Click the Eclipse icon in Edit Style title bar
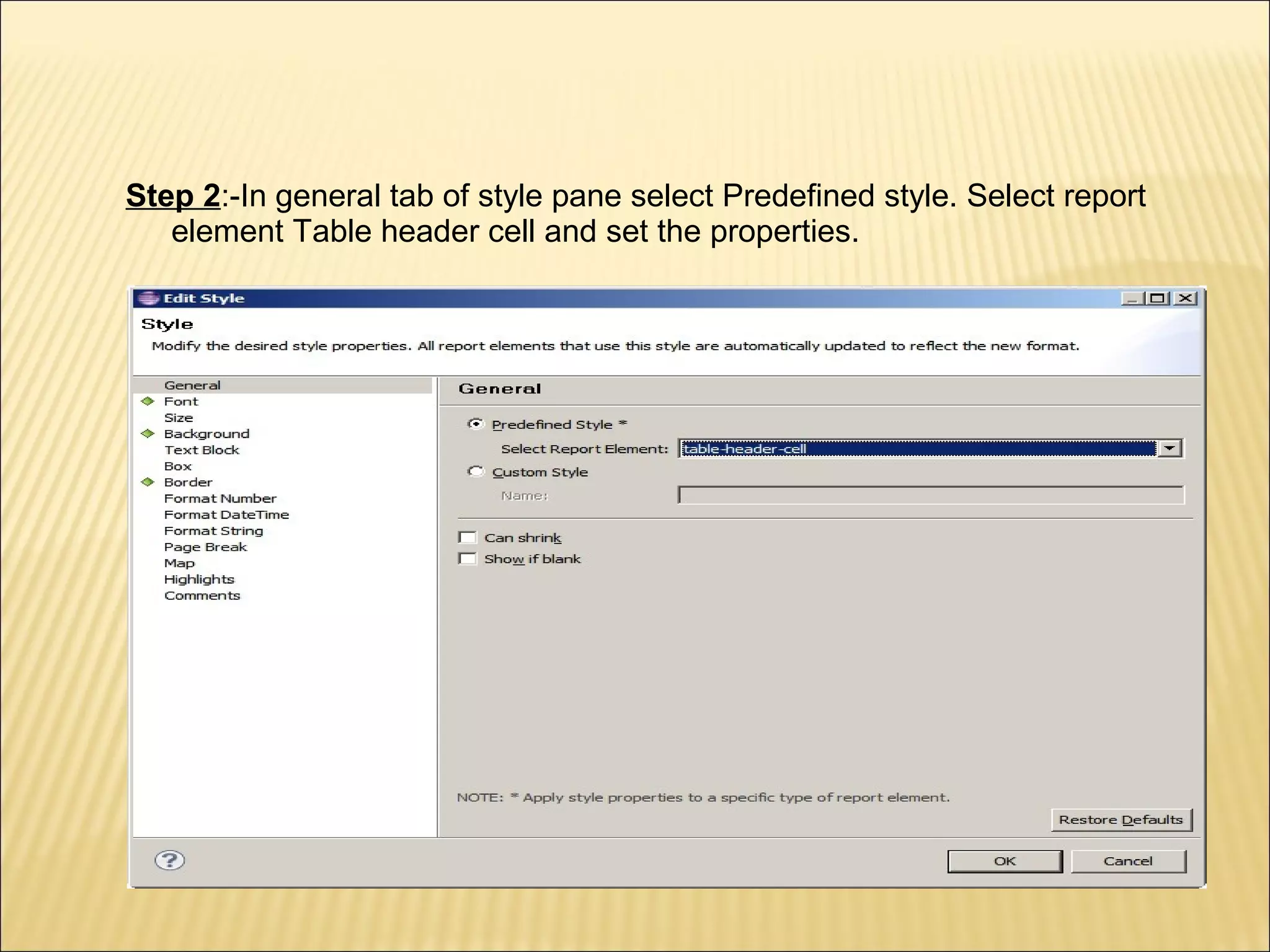This screenshot has width=1270, height=952. click(148, 298)
